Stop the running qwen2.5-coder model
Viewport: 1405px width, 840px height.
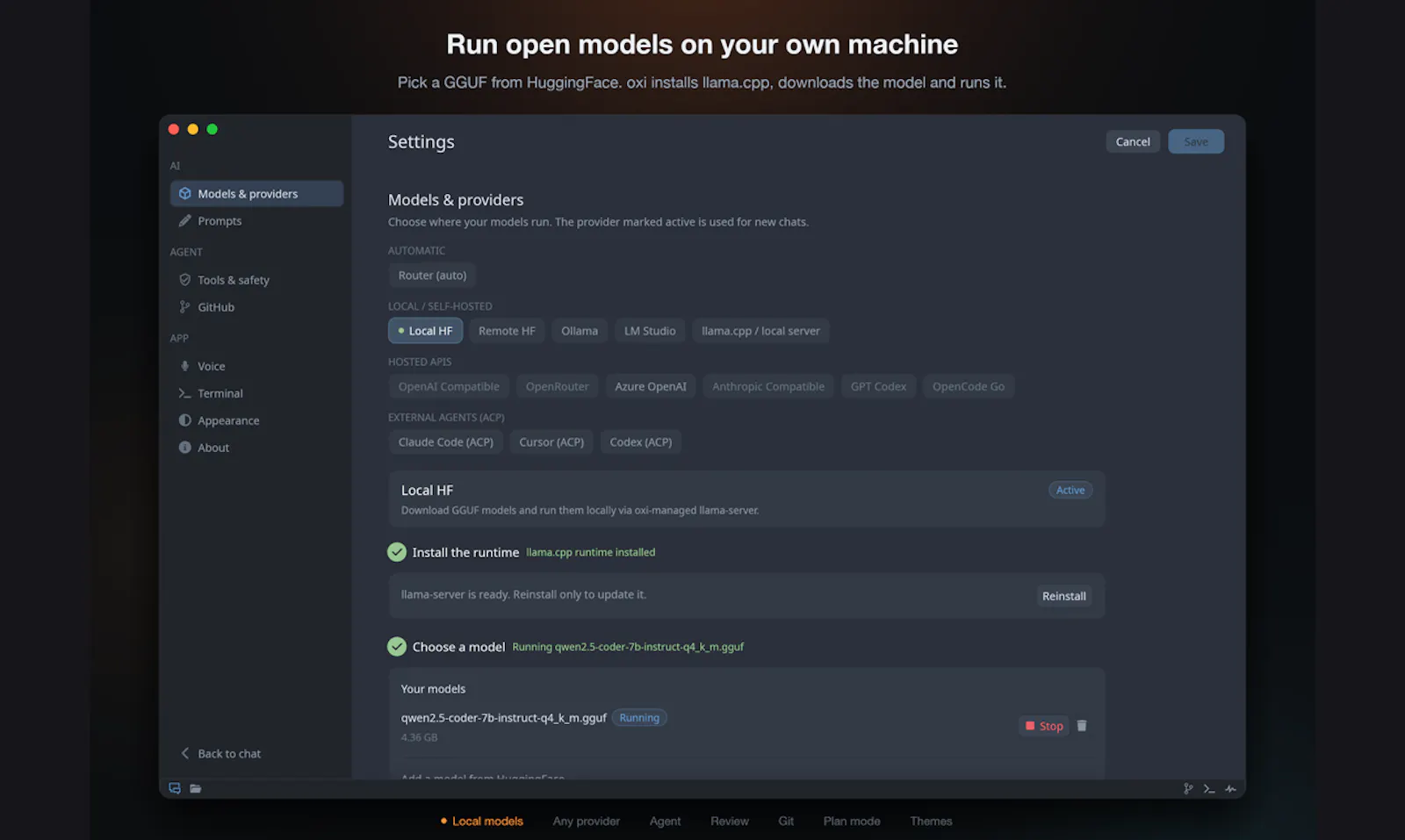(1044, 726)
